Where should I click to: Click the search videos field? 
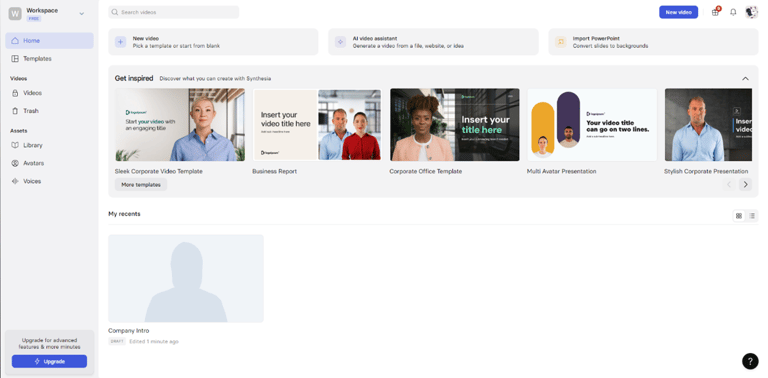pyautogui.click(x=173, y=12)
